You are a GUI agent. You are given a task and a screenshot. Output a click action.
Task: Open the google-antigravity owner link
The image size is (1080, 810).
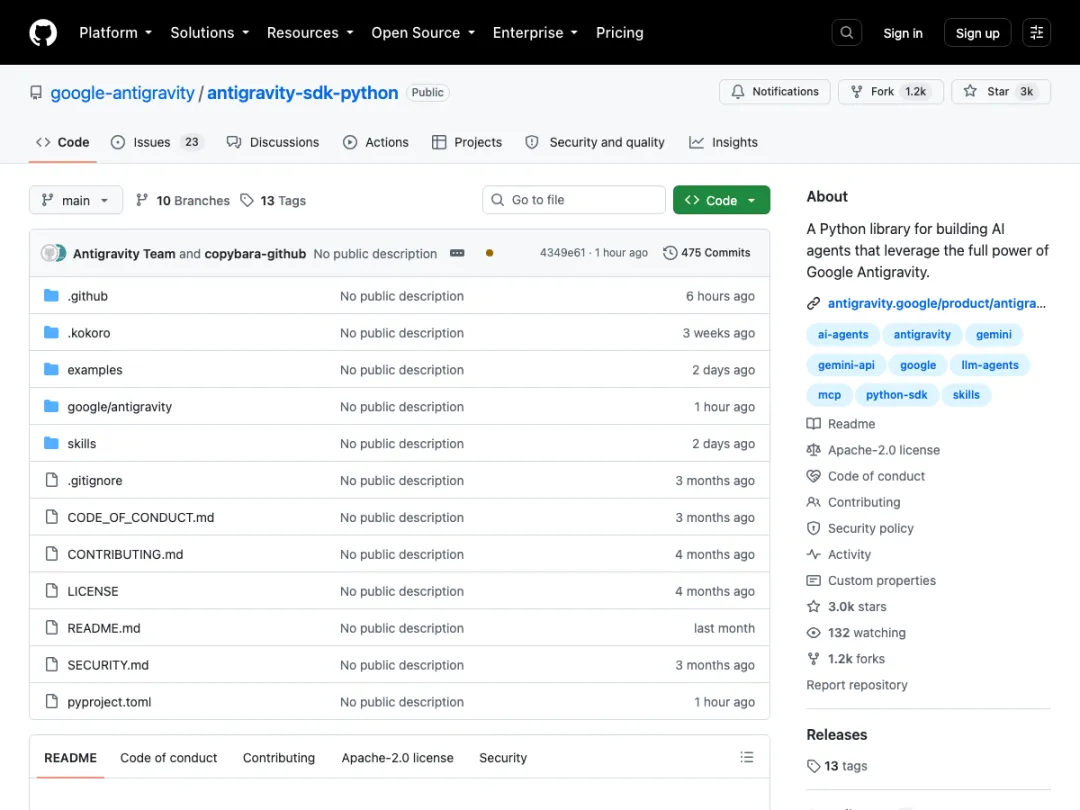click(x=123, y=93)
